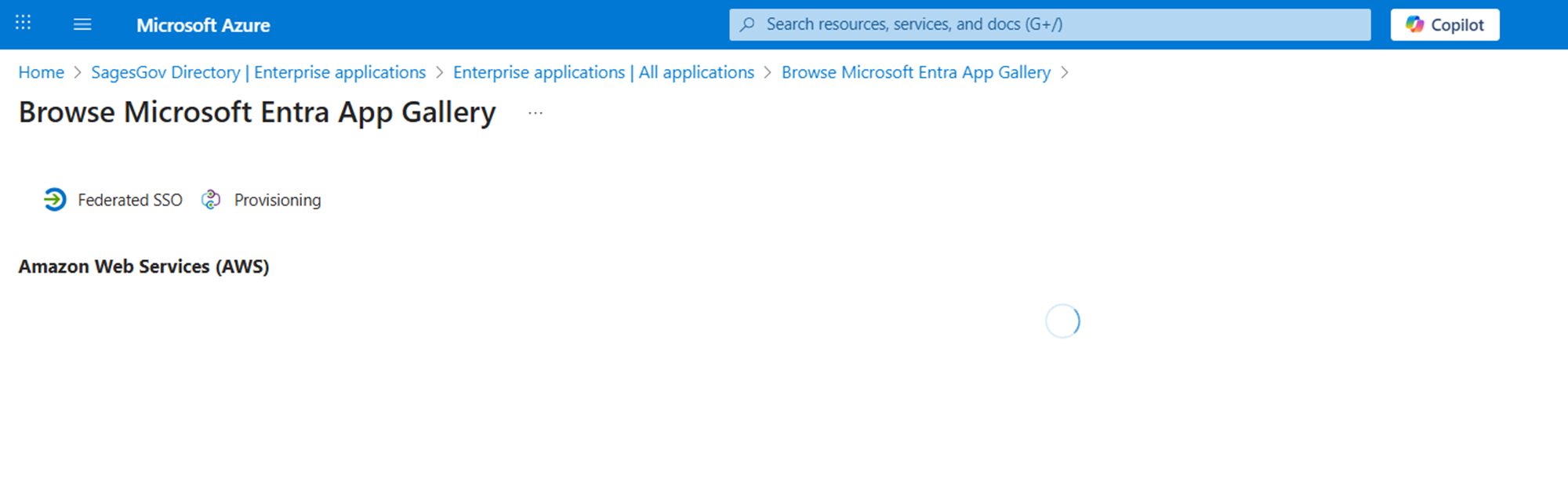Select the Federated SSO label
Image resolution: width=1568 pixels, height=482 pixels.
130,200
